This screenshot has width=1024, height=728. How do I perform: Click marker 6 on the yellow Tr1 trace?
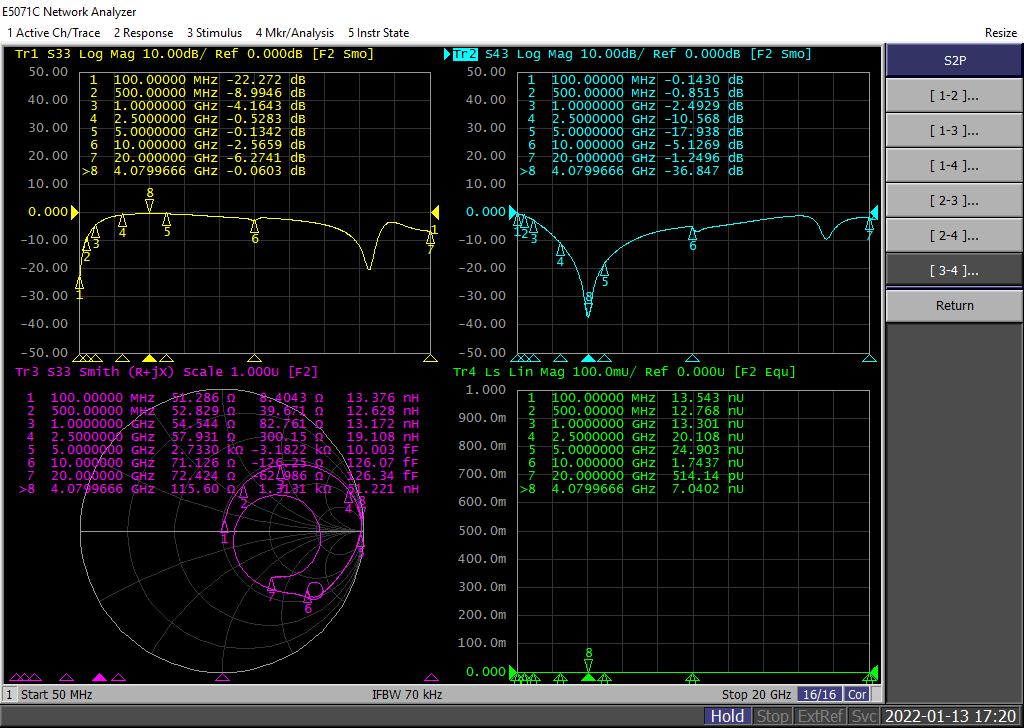[255, 226]
